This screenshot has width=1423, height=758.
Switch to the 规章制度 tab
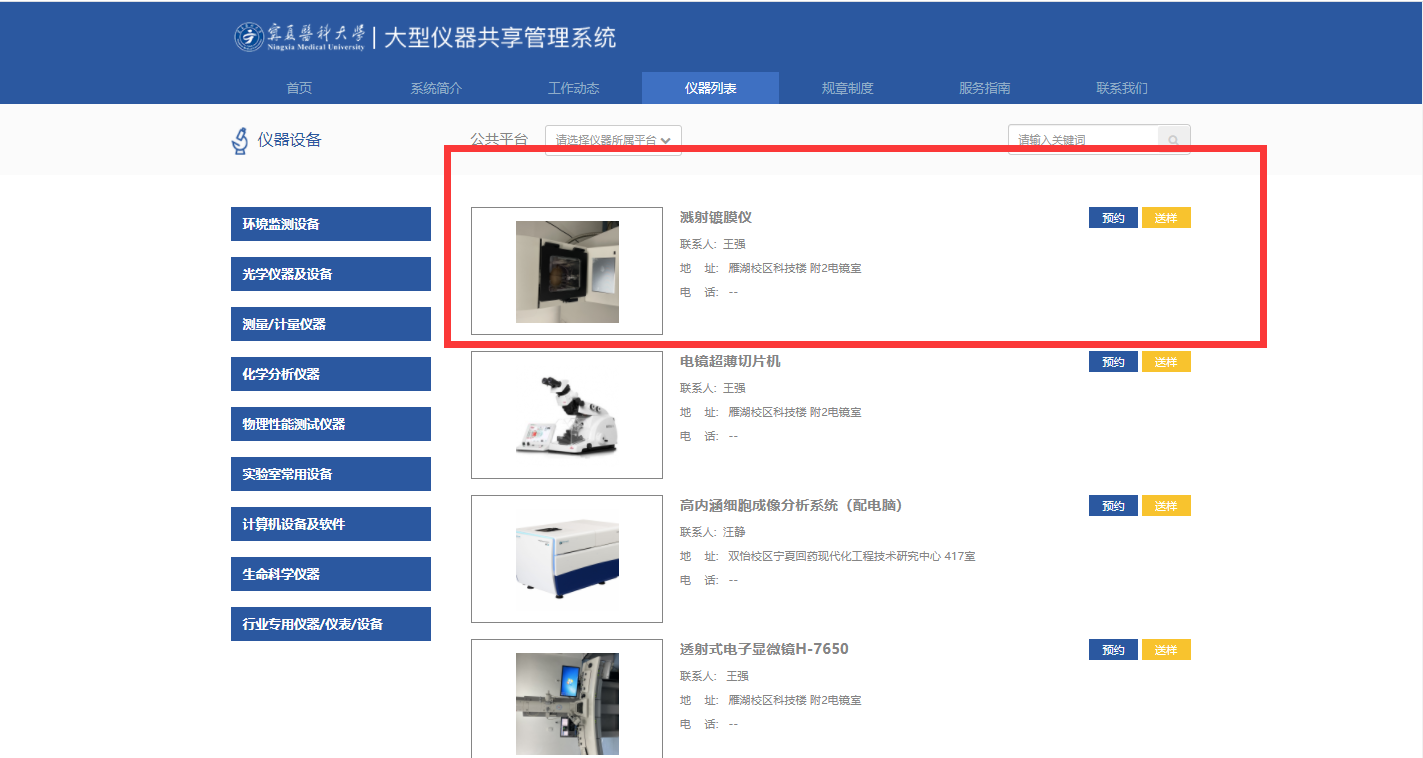847,88
